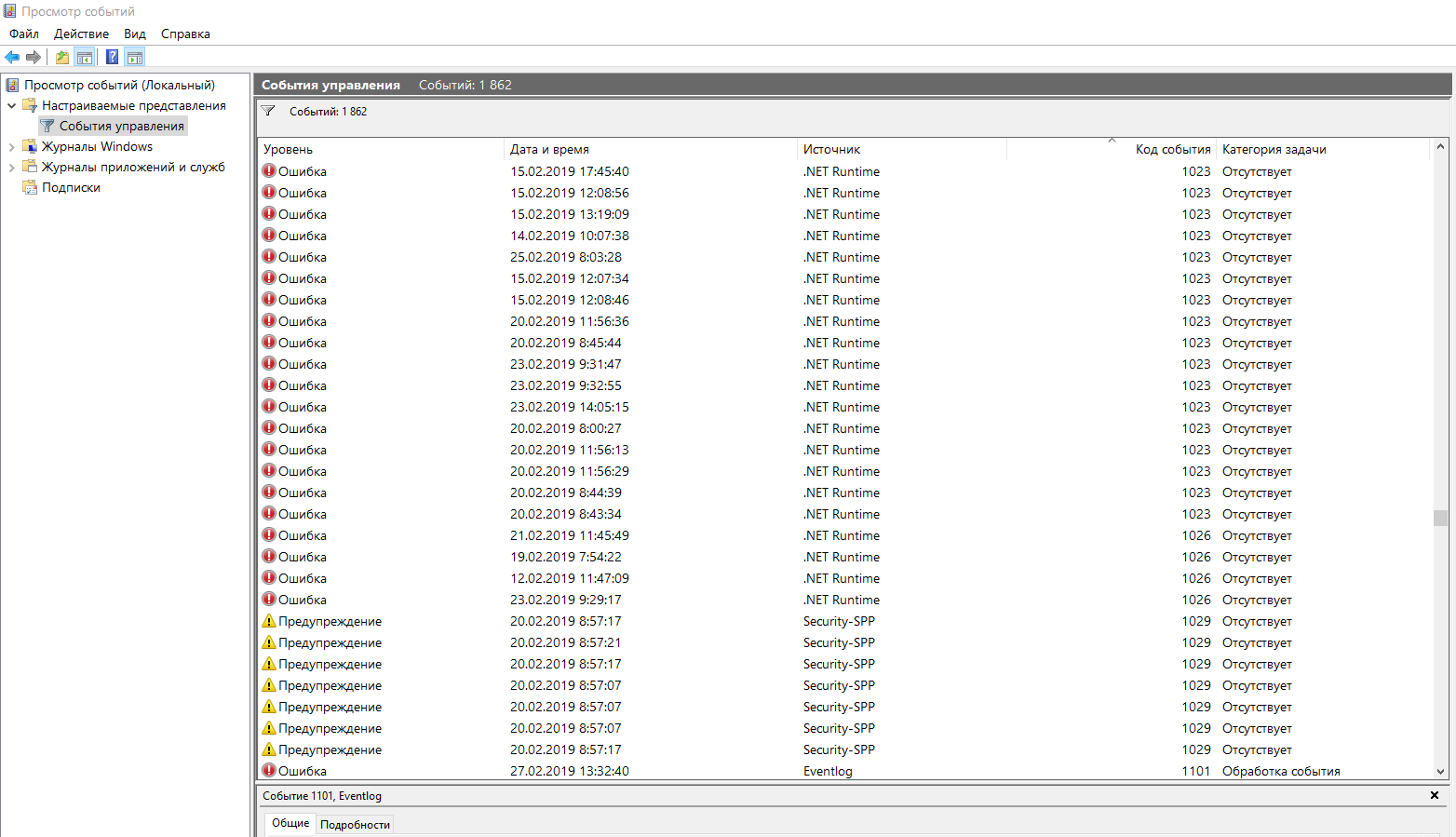Select Журналы приложений и служб tree item
Viewport: 1456px width, 837px height.
click(133, 167)
